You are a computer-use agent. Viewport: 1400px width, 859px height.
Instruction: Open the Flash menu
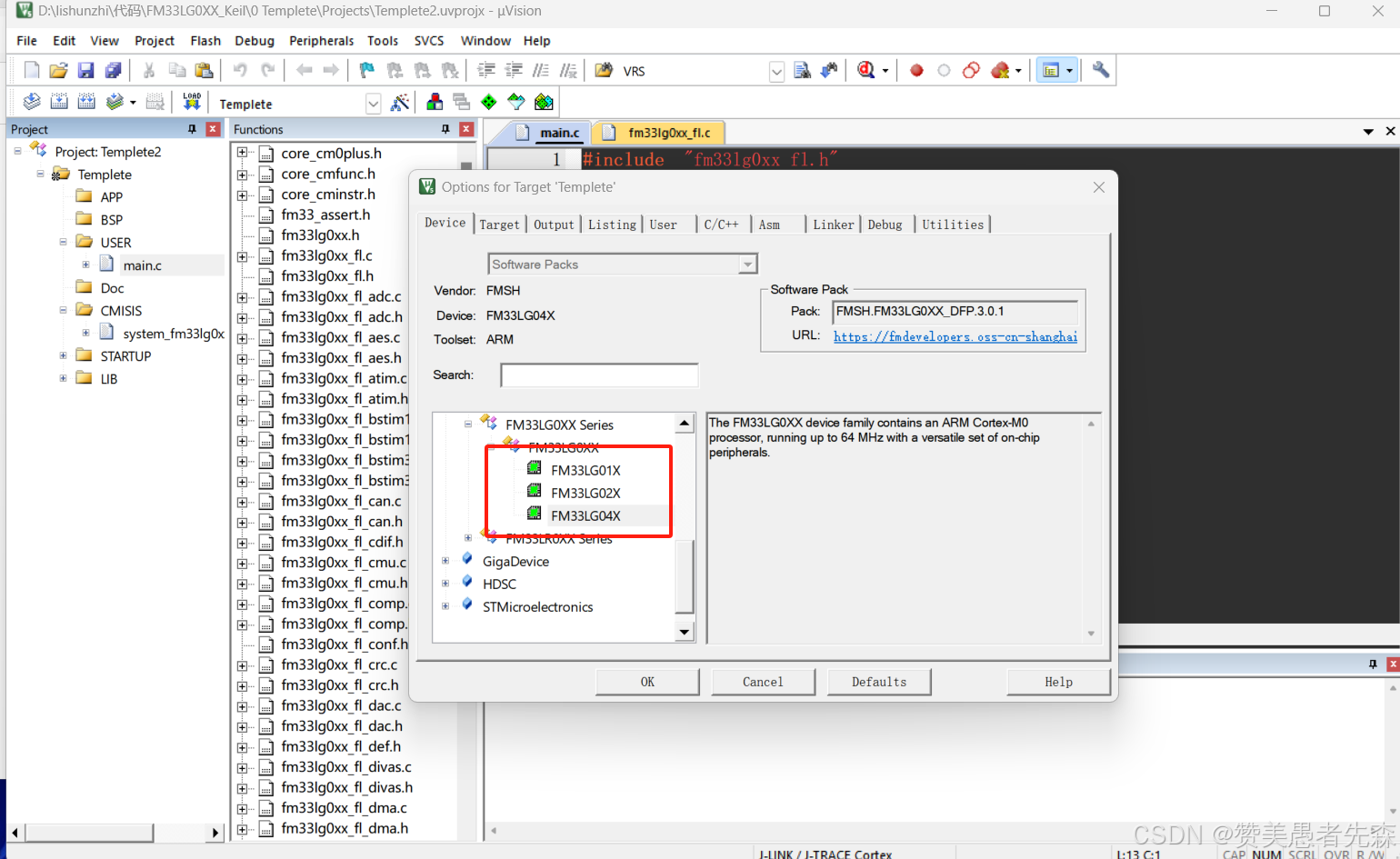(205, 41)
